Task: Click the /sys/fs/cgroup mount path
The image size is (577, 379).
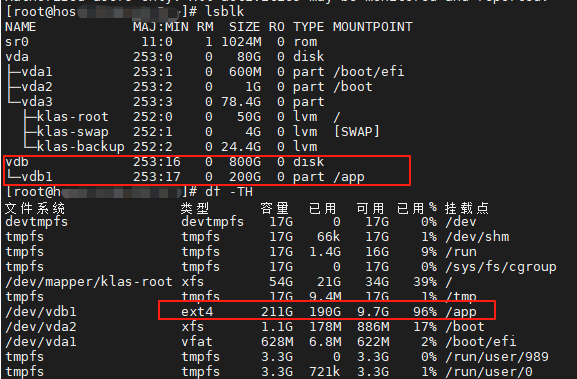Action: (501, 267)
